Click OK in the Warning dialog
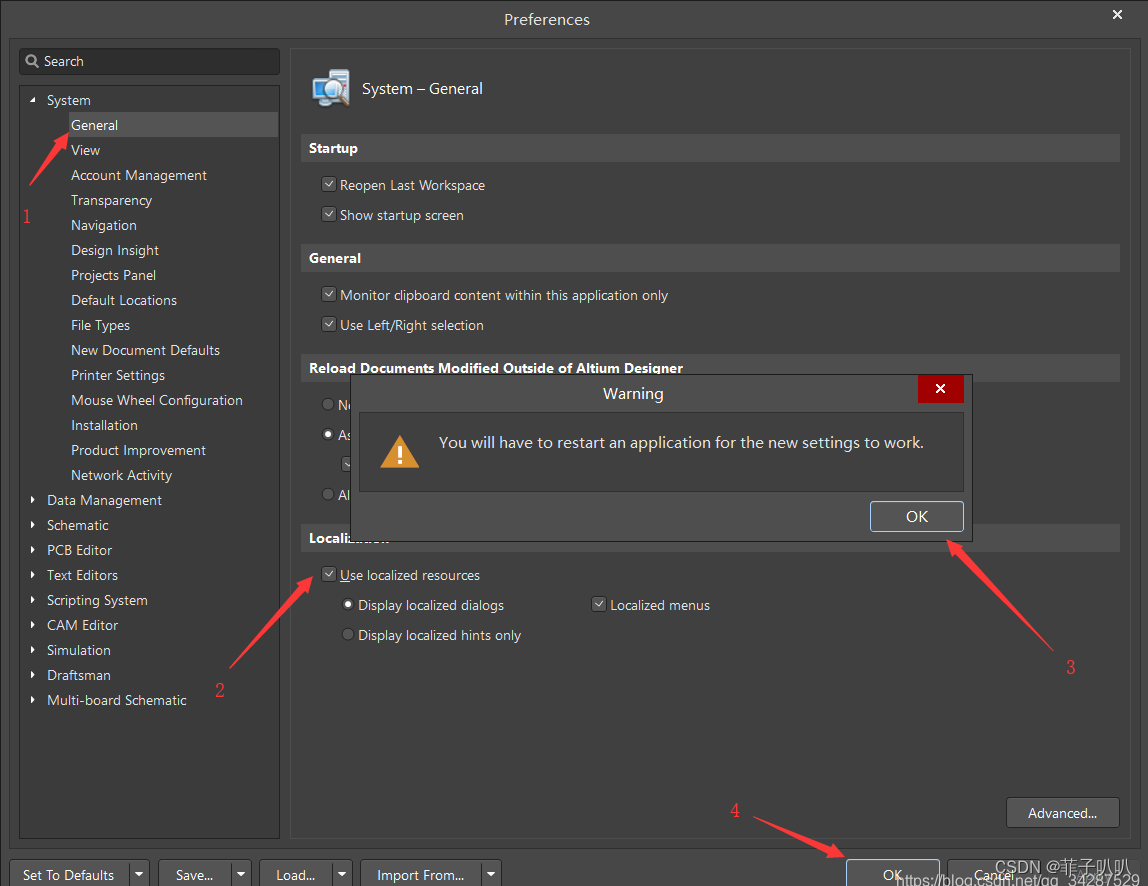Image resolution: width=1148 pixels, height=886 pixels. [917, 516]
